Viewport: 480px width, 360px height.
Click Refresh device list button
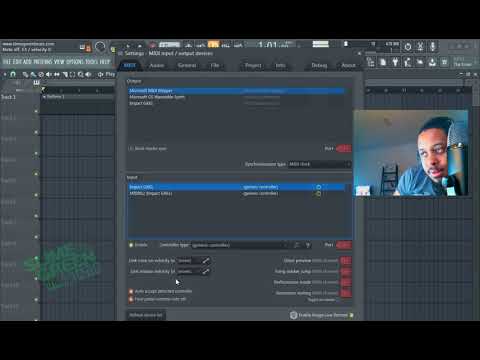tap(146, 315)
